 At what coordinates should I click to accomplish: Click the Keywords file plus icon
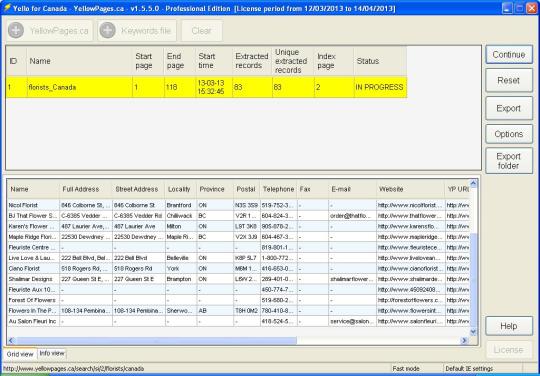click(107, 30)
